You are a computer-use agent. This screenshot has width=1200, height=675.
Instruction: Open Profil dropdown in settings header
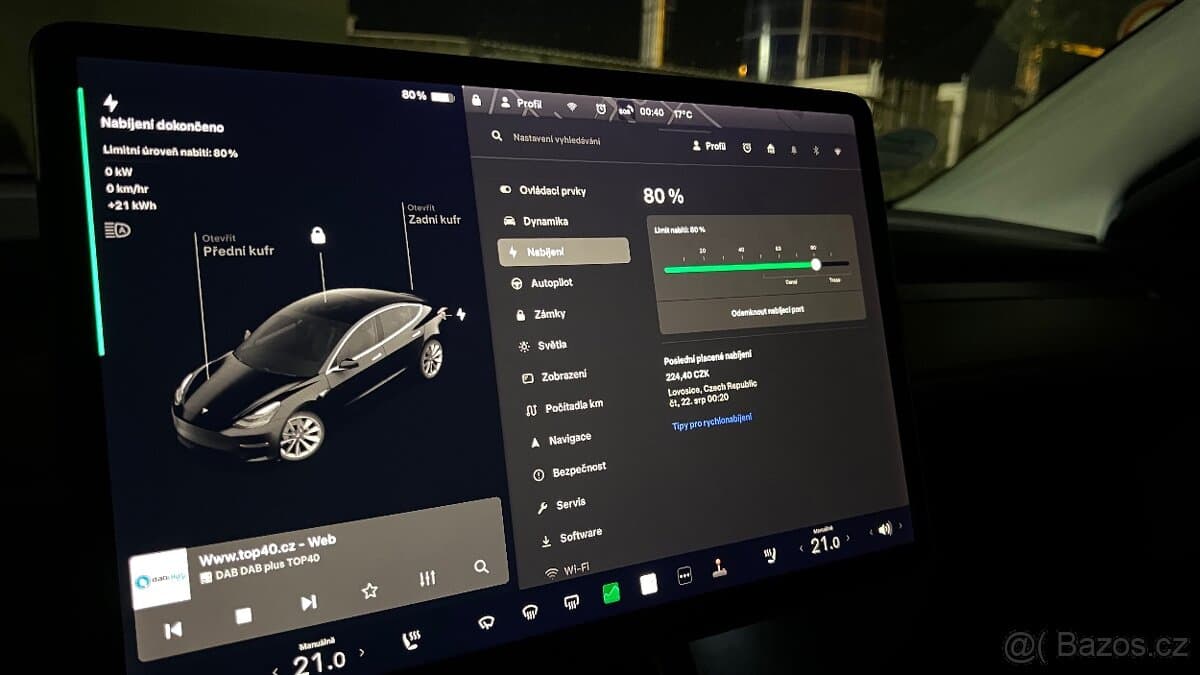click(709, 146)
